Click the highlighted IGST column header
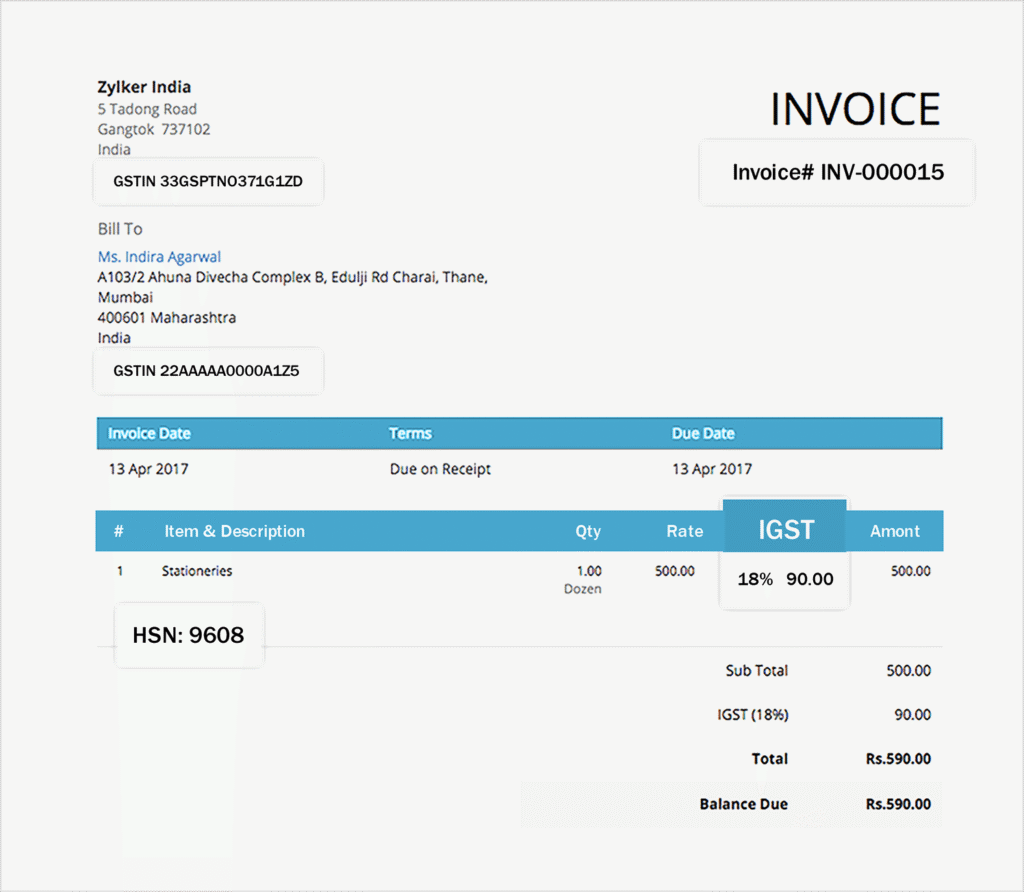The height and width of the screenshot is (892, 1024). (785, 529)
